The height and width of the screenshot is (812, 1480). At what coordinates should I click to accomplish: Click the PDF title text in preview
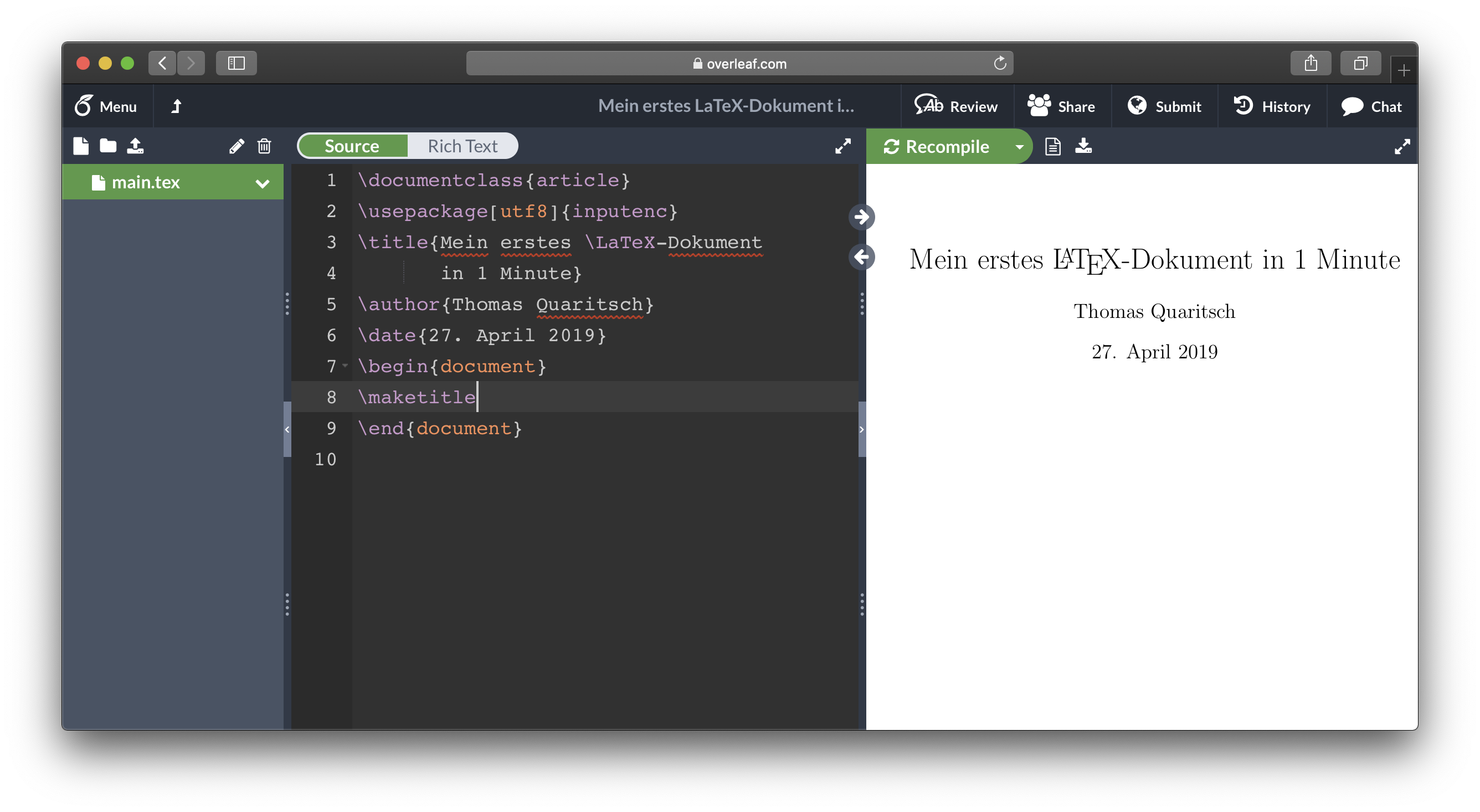click(x=1155, y=260)
